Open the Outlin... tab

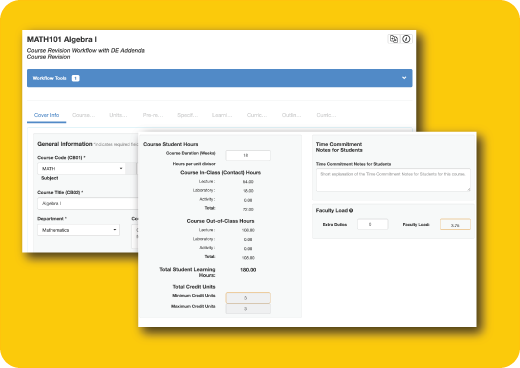pos(291,115)
